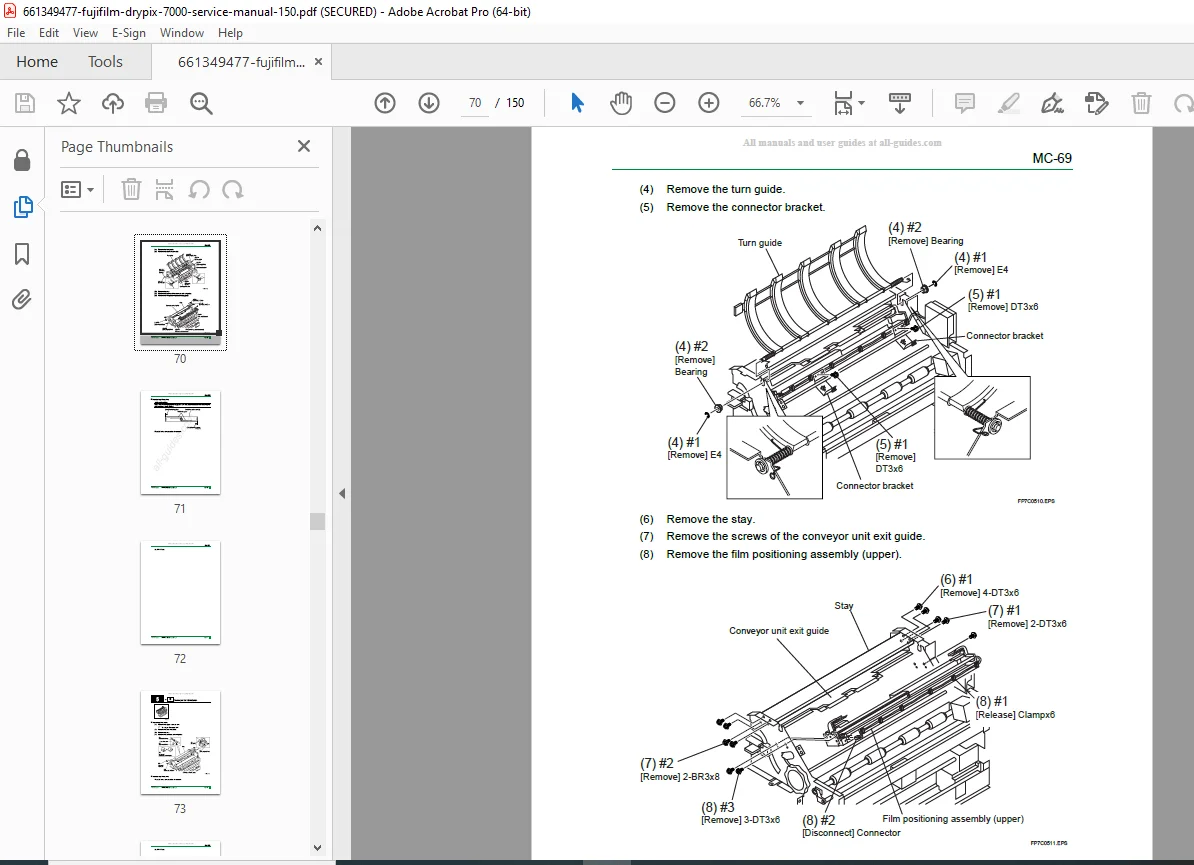Screen dimensions: 1194x865
Task: Click the cloud upload share icon
Action: (113, 103)
